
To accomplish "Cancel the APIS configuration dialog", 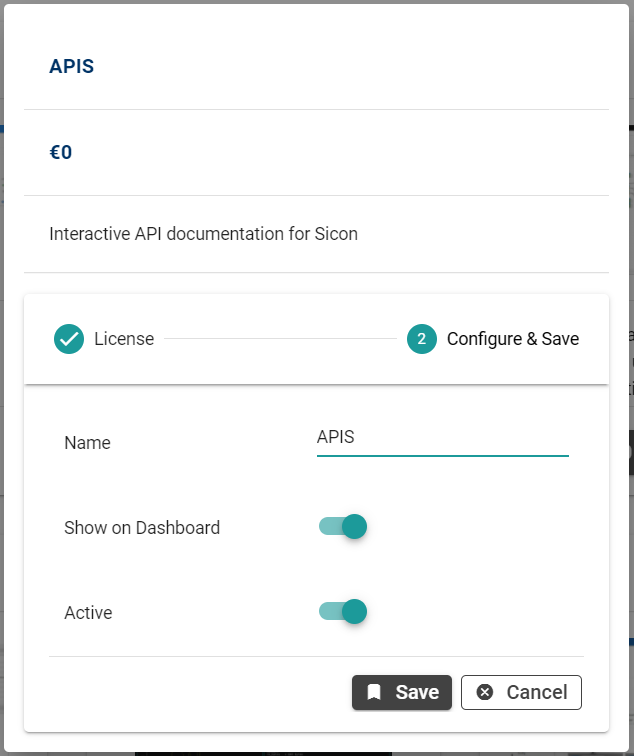I will tap(521, 692).
